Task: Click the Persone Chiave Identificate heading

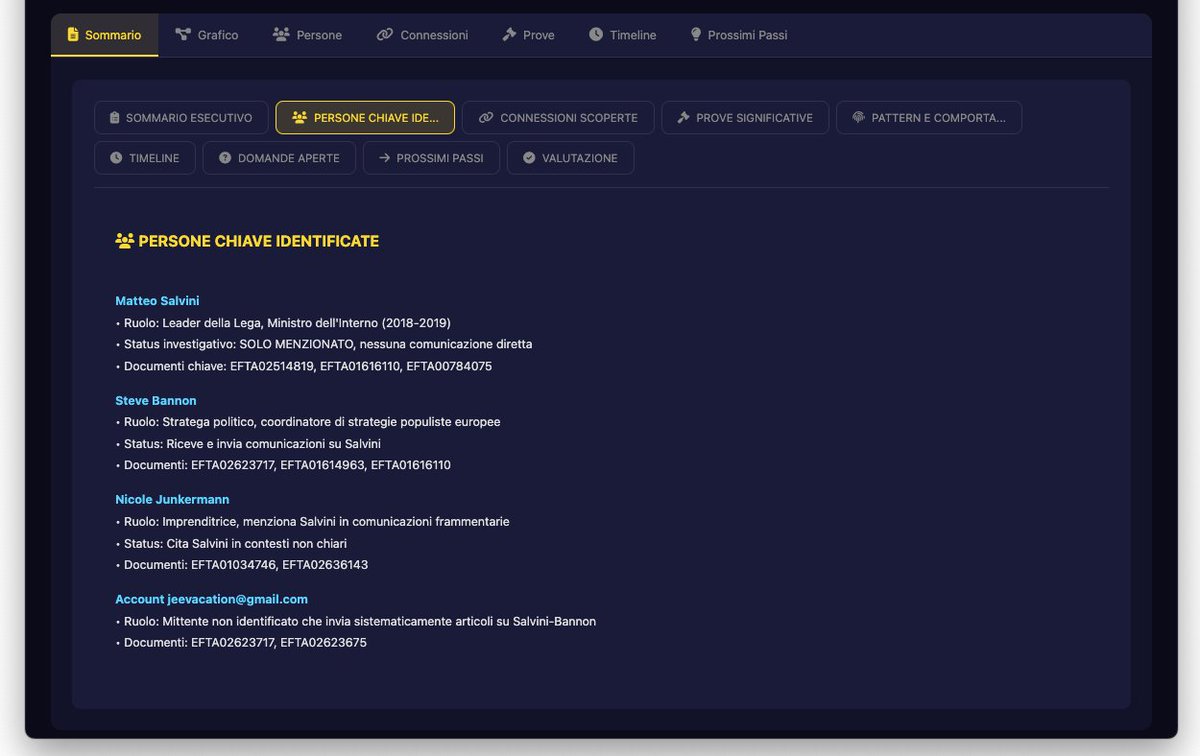Action: pyautogui.click(x=258, y=241)
